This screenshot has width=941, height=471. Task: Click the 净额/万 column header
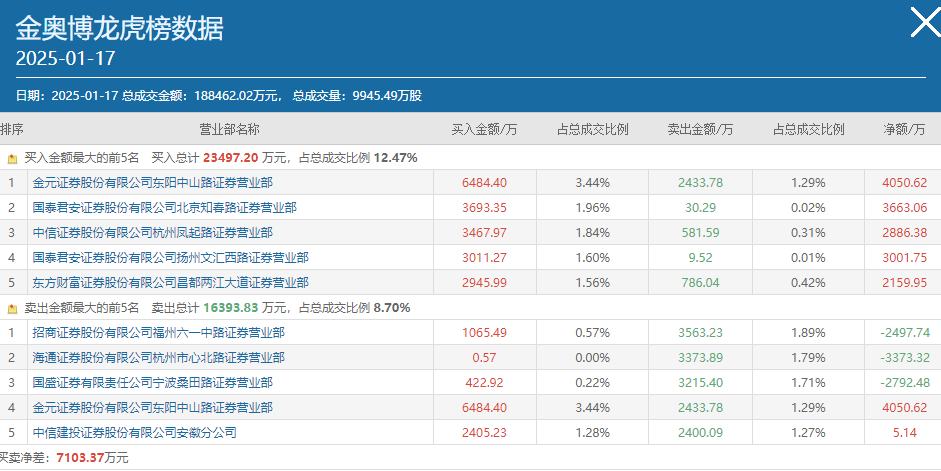[904, 129]
